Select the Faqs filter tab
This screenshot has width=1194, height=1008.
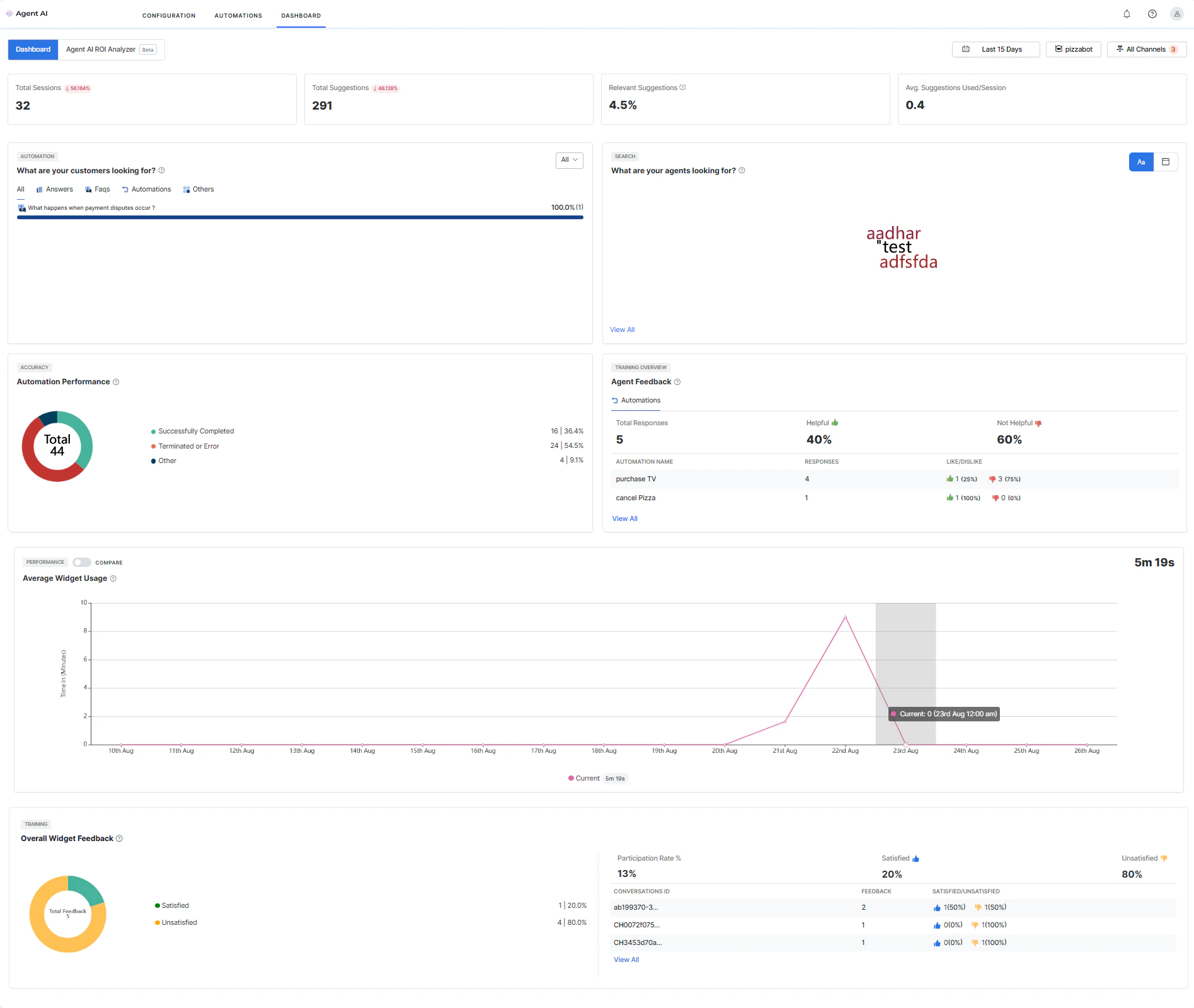tap(96, 189)
